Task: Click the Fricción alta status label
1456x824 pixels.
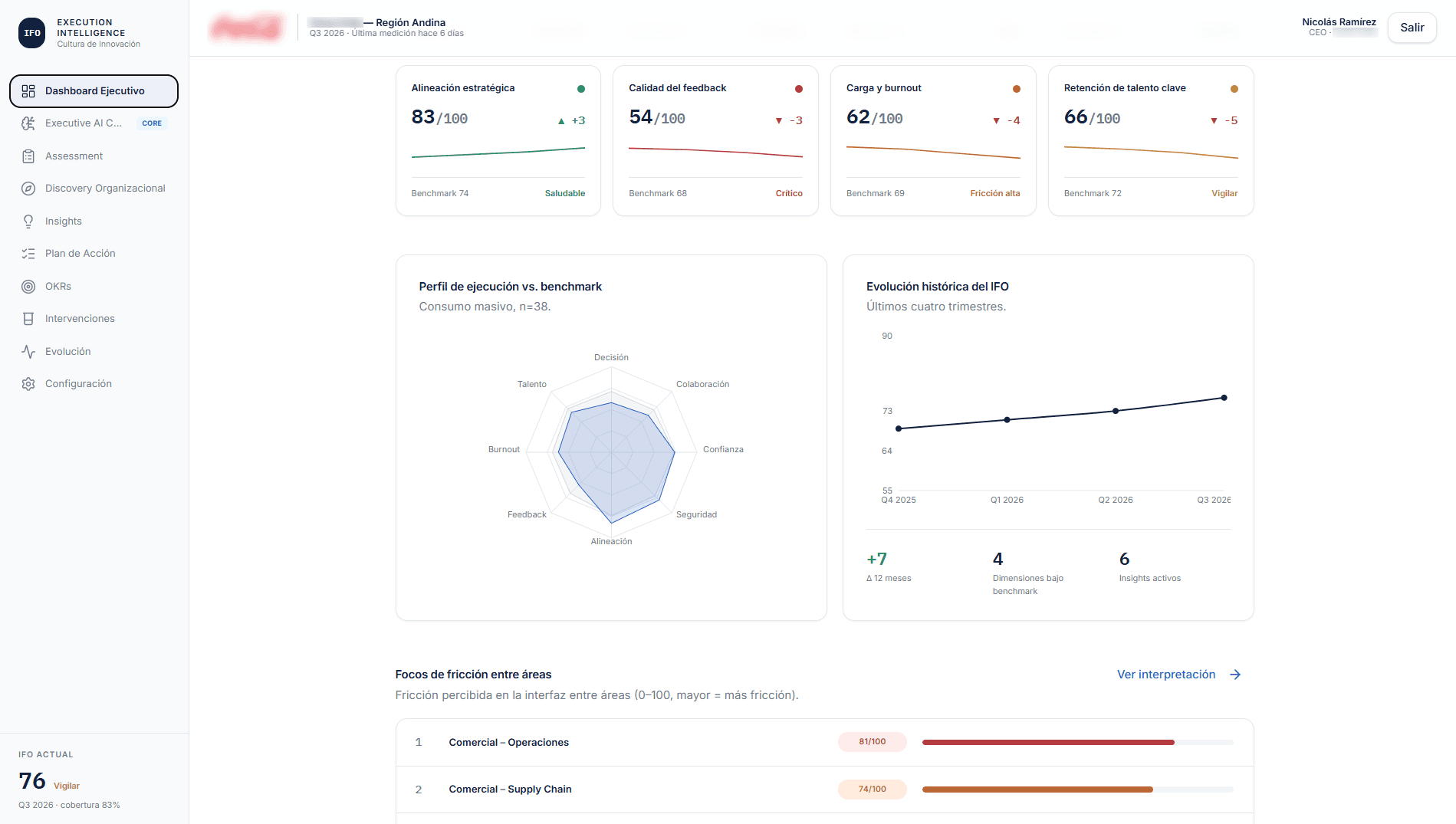Action: [995, 194]
